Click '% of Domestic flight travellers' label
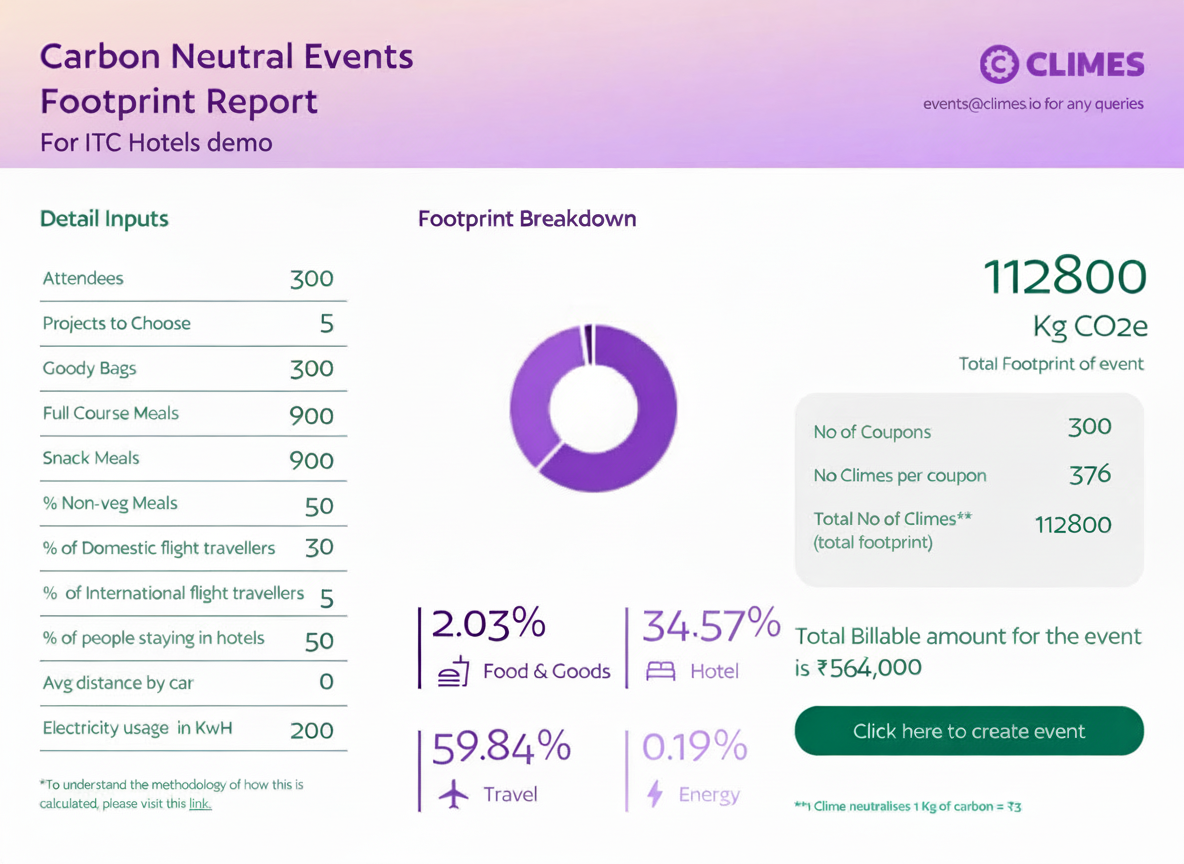The image size is (1184, 864). click(159, 548)
